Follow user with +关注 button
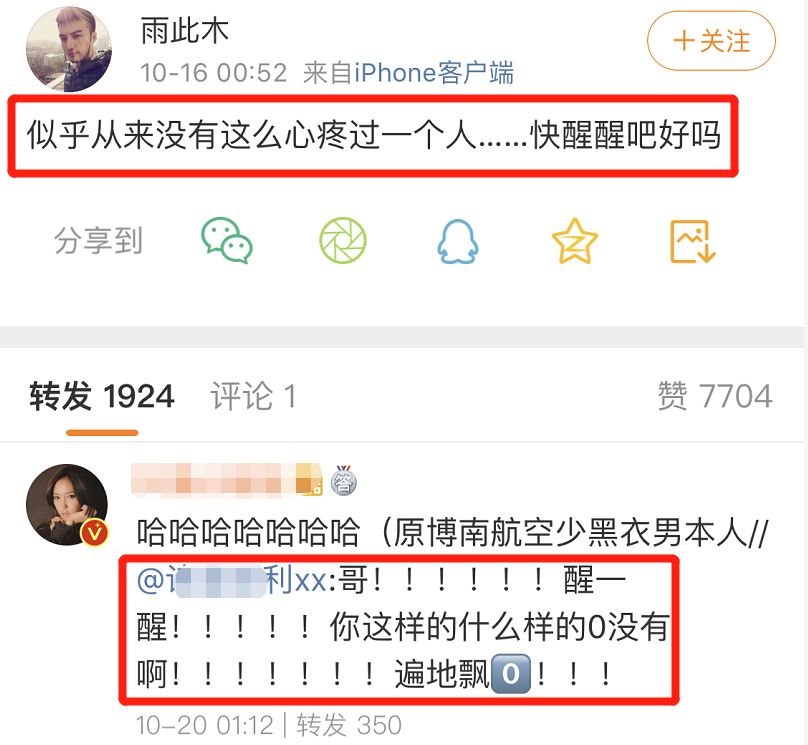 (711, 41)
